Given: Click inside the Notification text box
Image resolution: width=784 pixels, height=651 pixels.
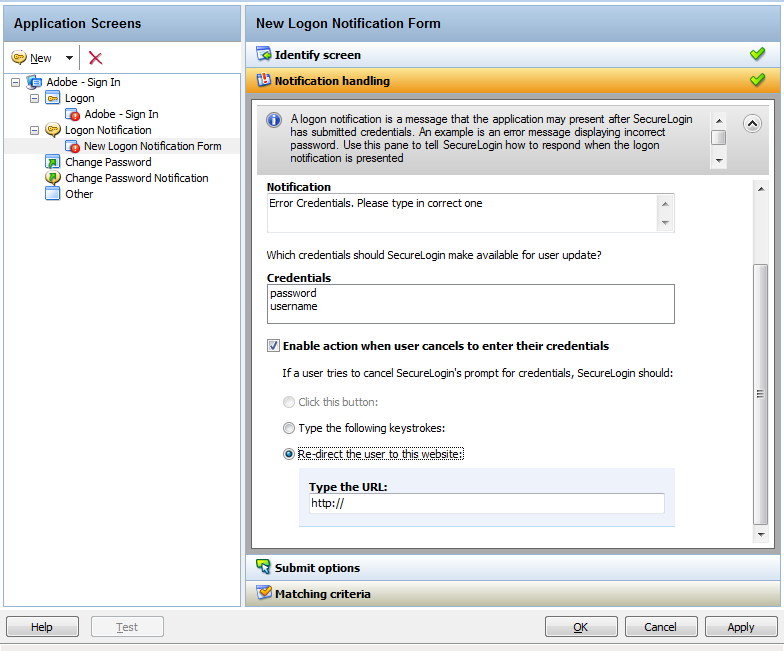Looking at the screenshot, I should click(462, 213).
